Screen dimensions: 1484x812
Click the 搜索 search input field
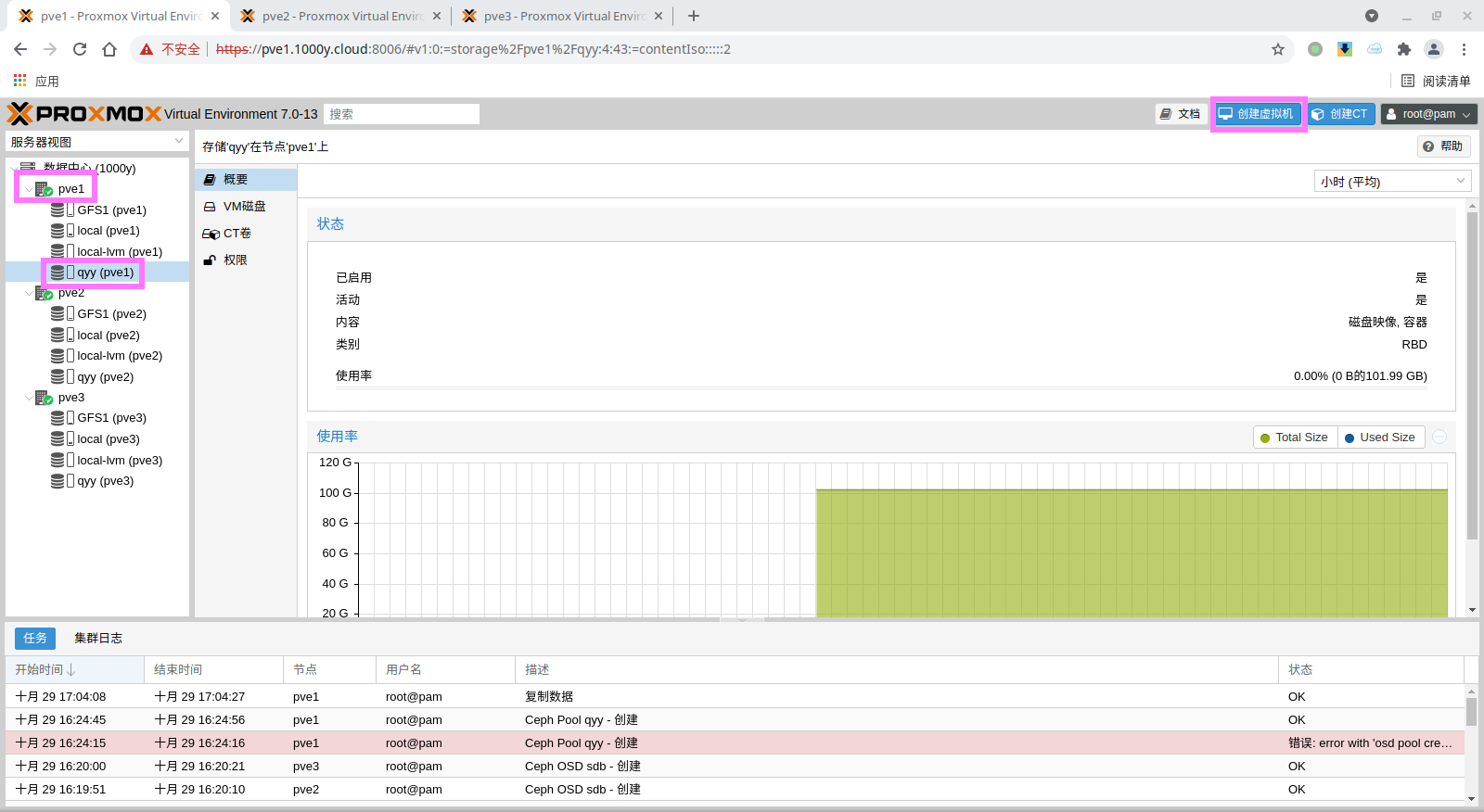coord(401,114)
